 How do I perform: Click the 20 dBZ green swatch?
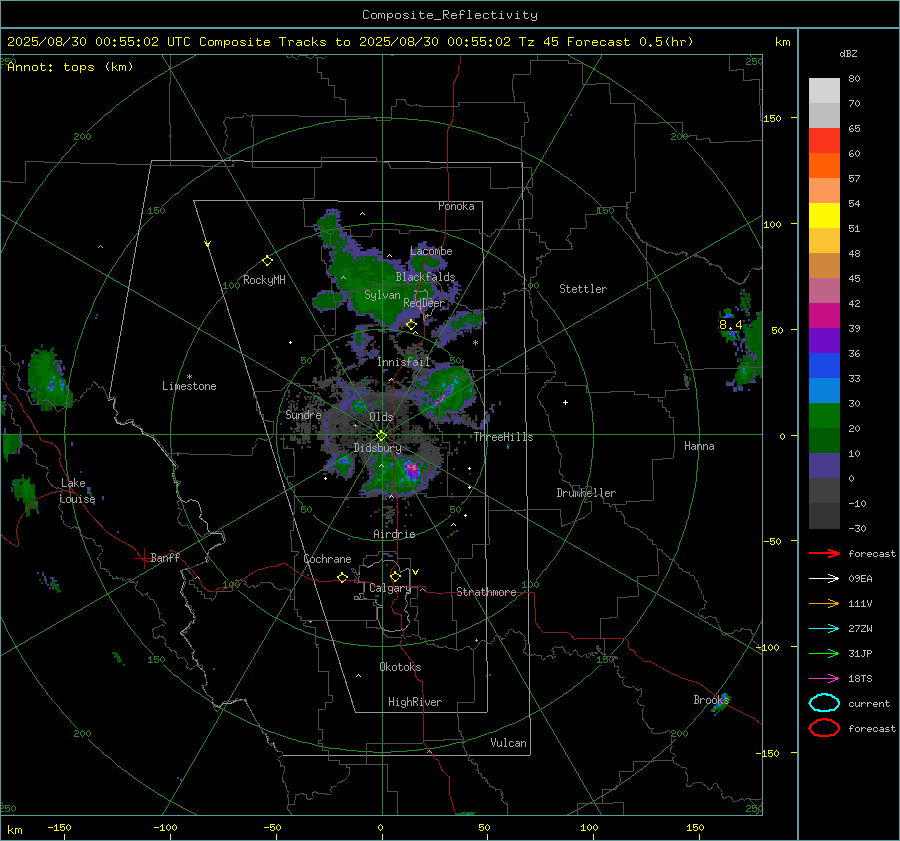[824, 415]
